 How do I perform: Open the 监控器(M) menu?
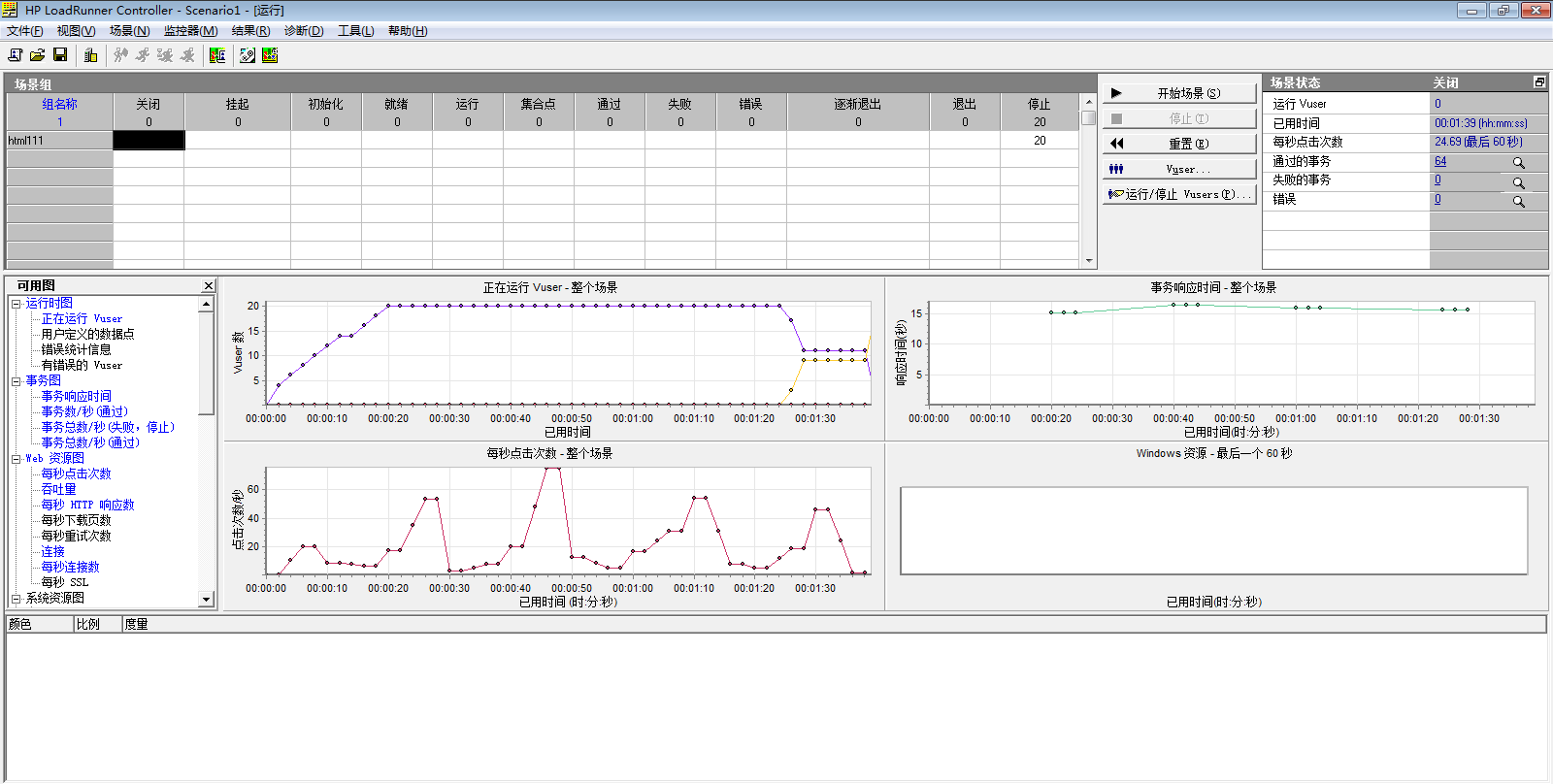(x=190, y=31)
